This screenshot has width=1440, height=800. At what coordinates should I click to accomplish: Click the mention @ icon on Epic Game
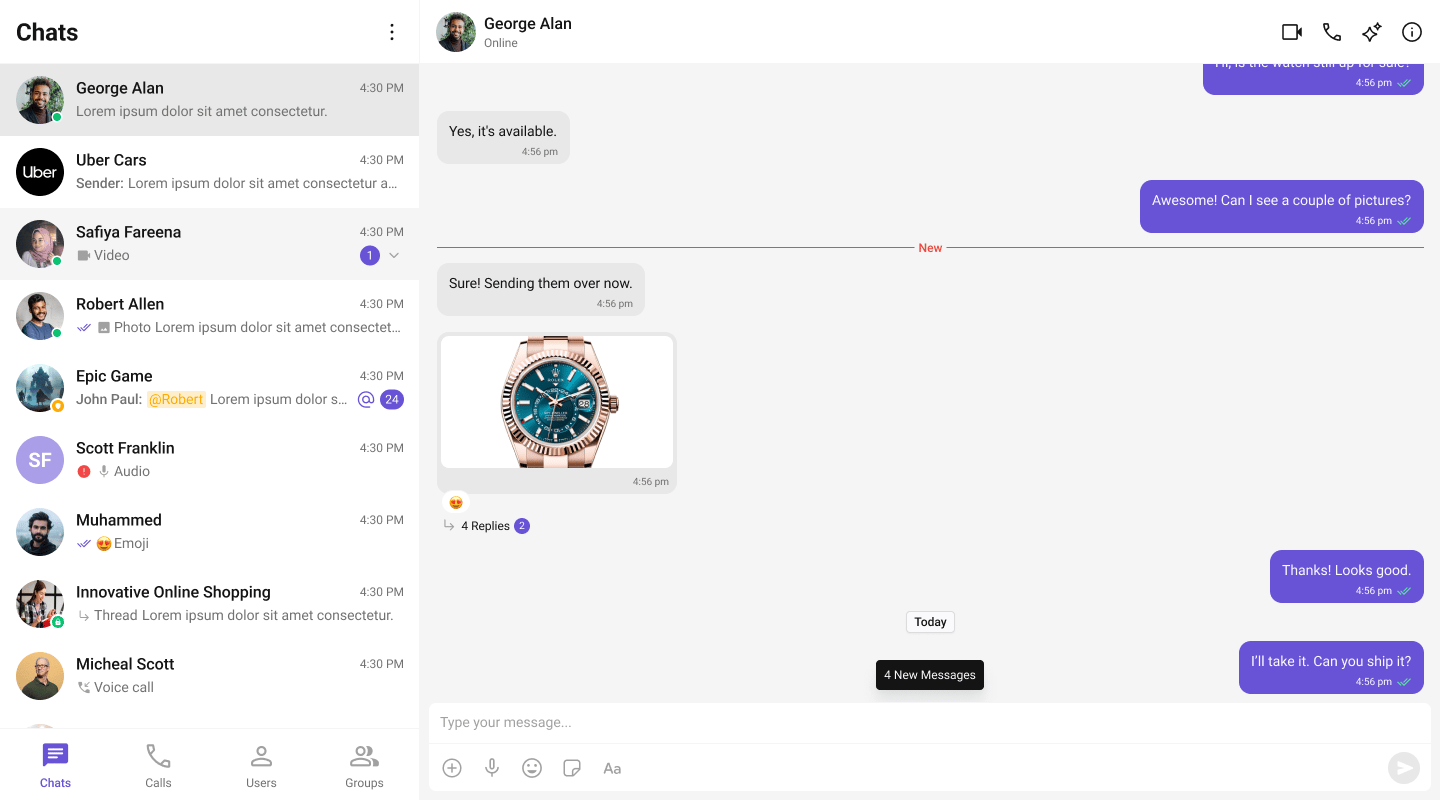tap(366, 400)
